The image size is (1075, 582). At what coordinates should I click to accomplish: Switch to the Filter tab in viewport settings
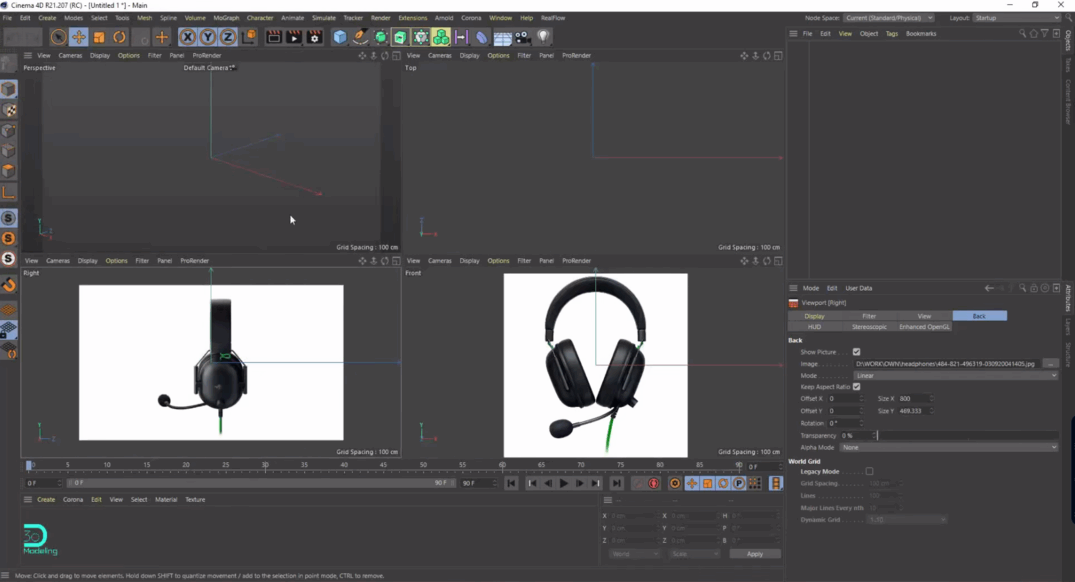pyautogui.click(x=869, y=315)
